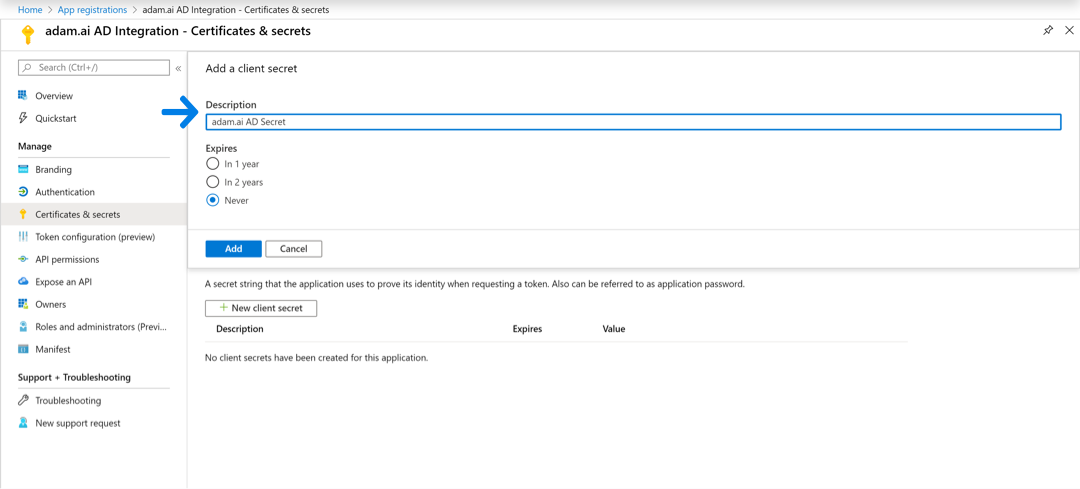Viewport: 1080px width, 489px height.
Task: Click the Cancel button
Action: [x=293, y=249]
